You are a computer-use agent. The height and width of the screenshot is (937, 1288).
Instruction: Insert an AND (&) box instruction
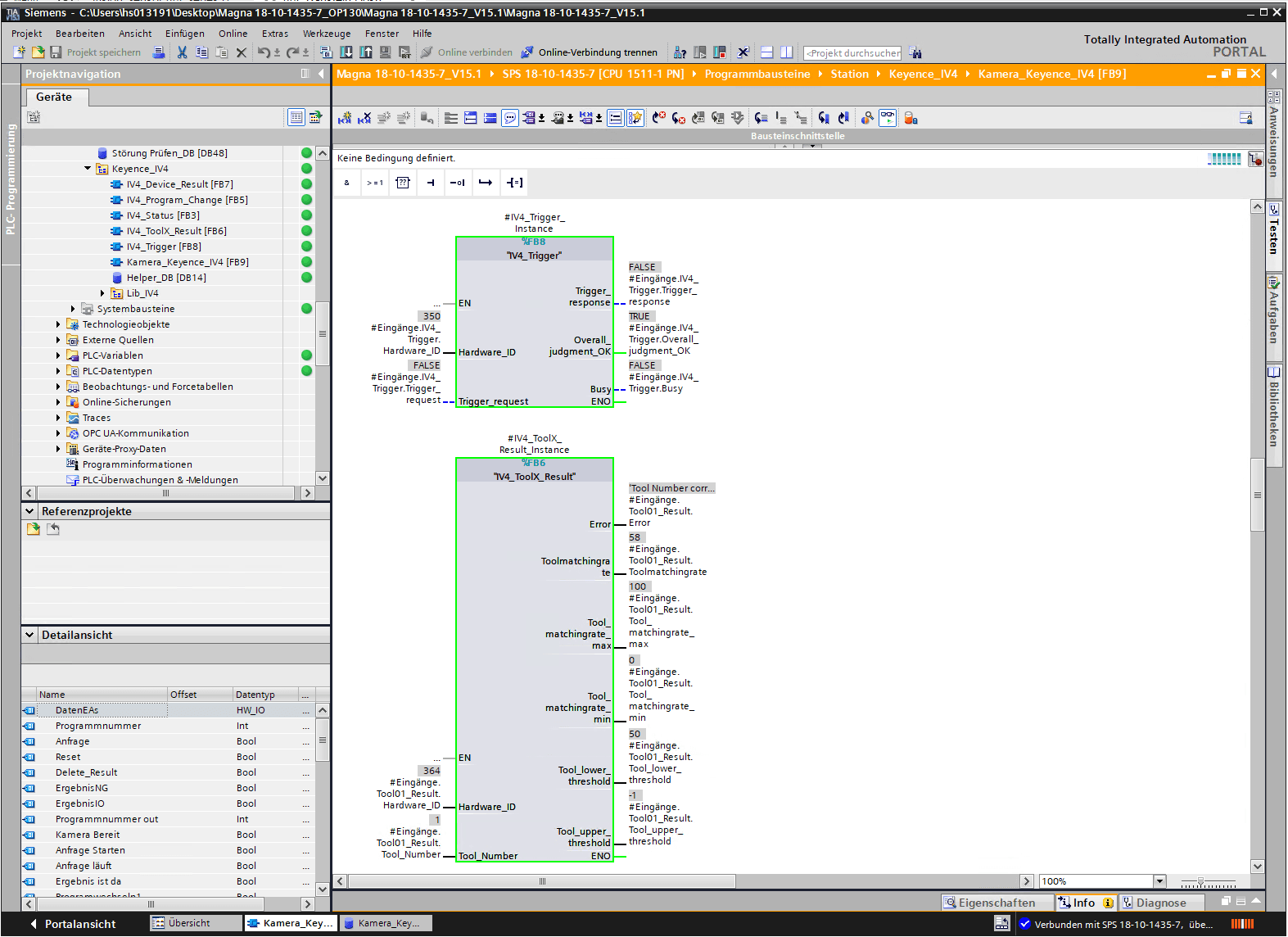pyautogui.click(x=347, y=183)
